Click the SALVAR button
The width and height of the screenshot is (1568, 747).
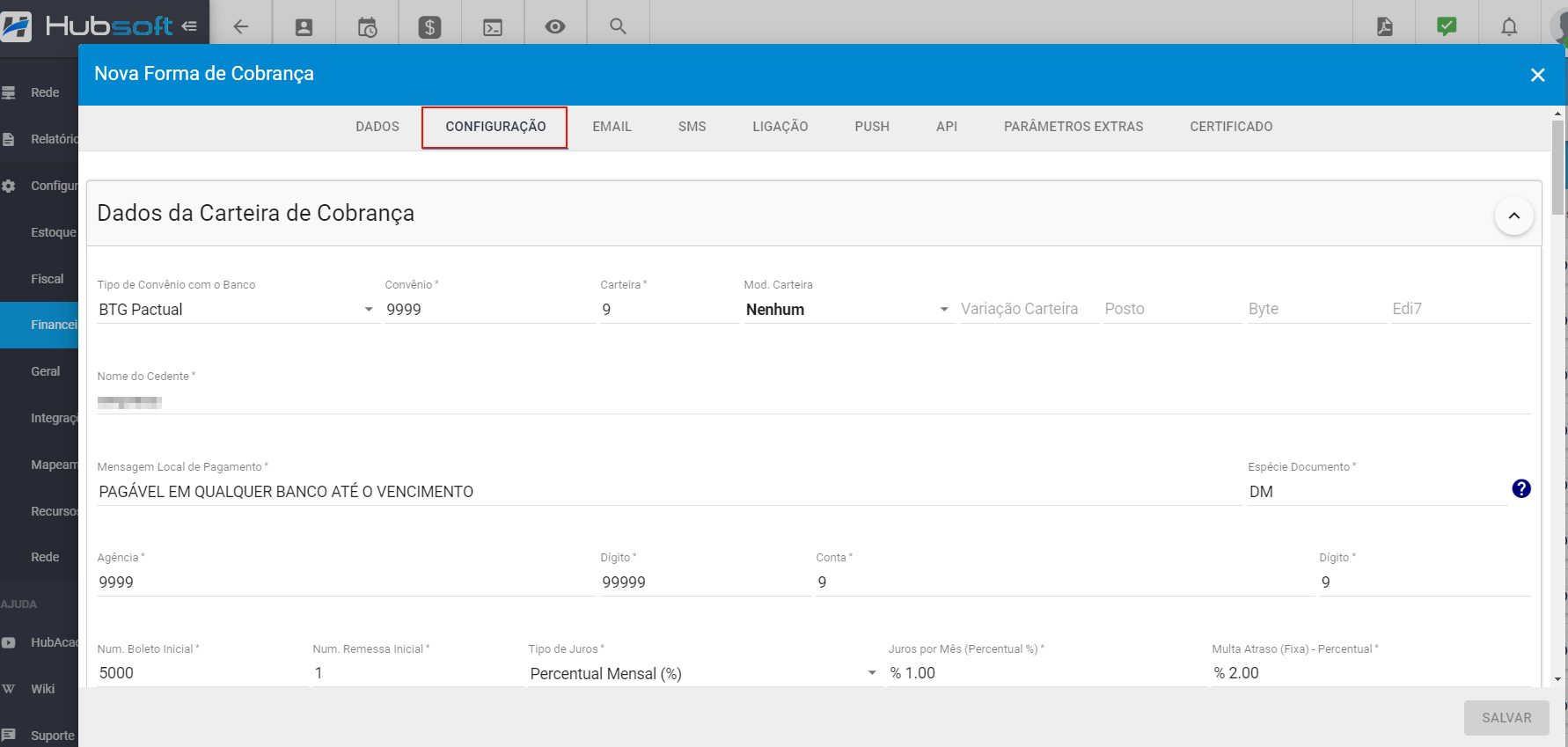coord(1506,718)
